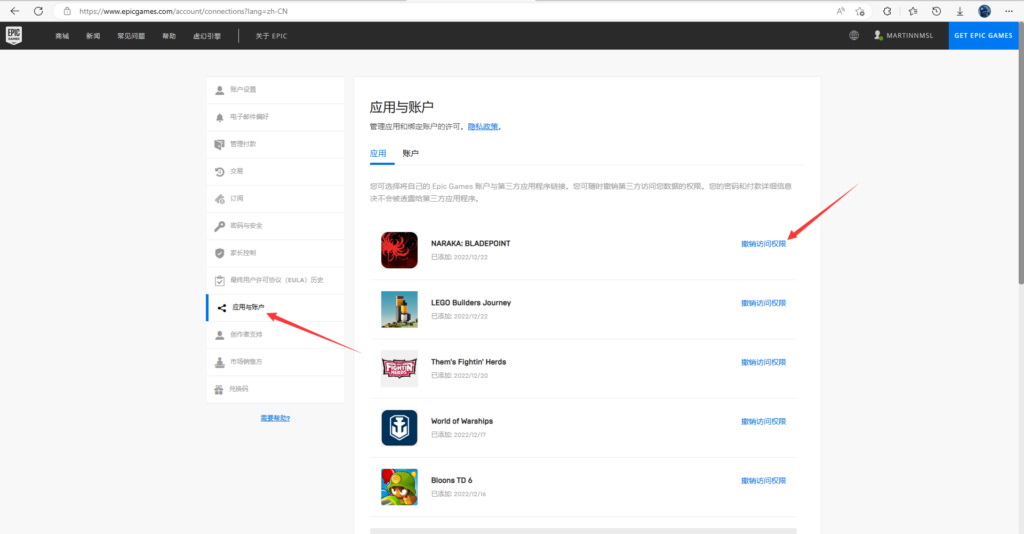
Task: Reload the current page
Action: 39,11
